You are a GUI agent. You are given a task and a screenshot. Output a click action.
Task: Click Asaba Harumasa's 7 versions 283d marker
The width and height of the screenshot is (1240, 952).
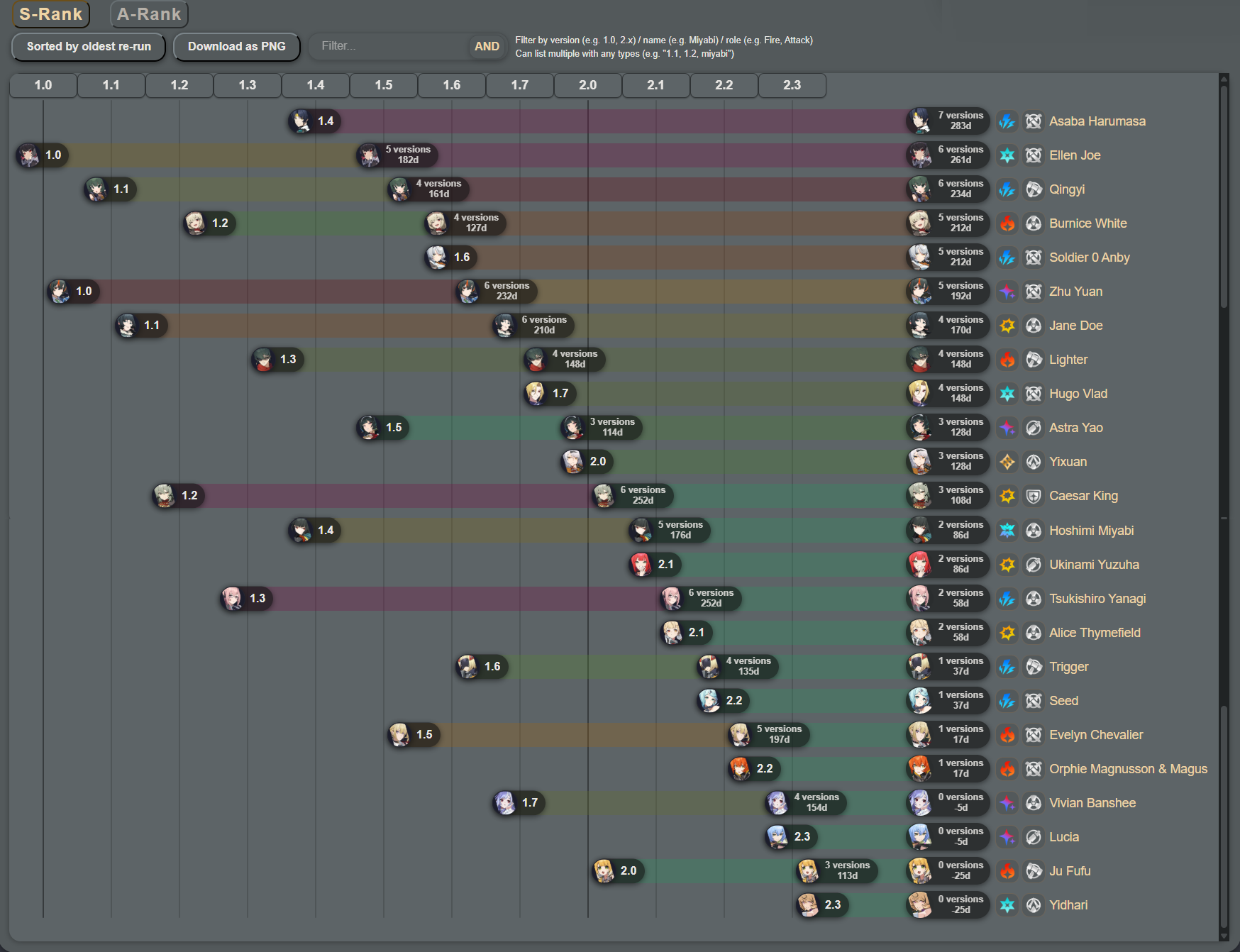(x=948, y=121)
